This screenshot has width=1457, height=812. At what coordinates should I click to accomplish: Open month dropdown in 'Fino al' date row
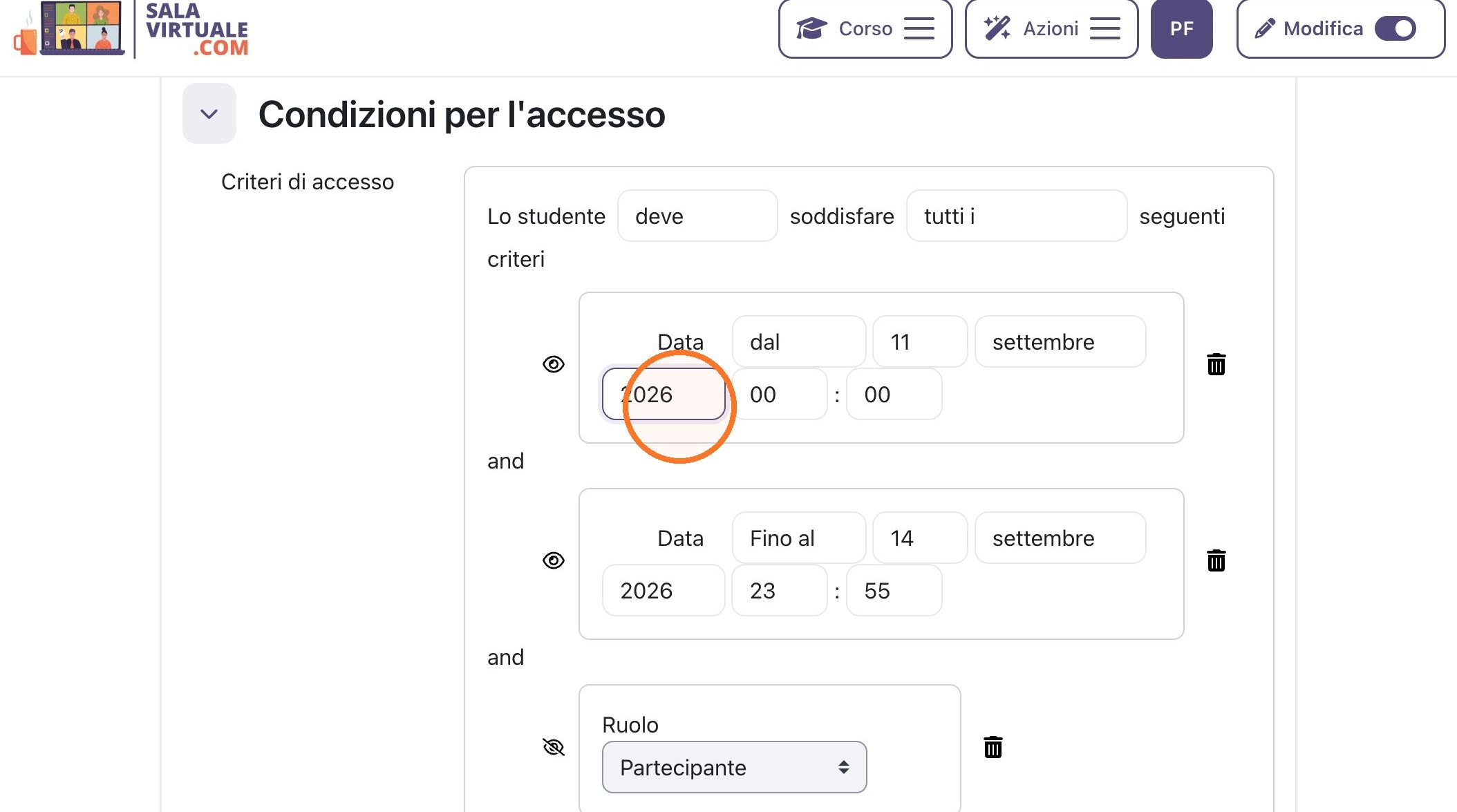click(1060, 538)
